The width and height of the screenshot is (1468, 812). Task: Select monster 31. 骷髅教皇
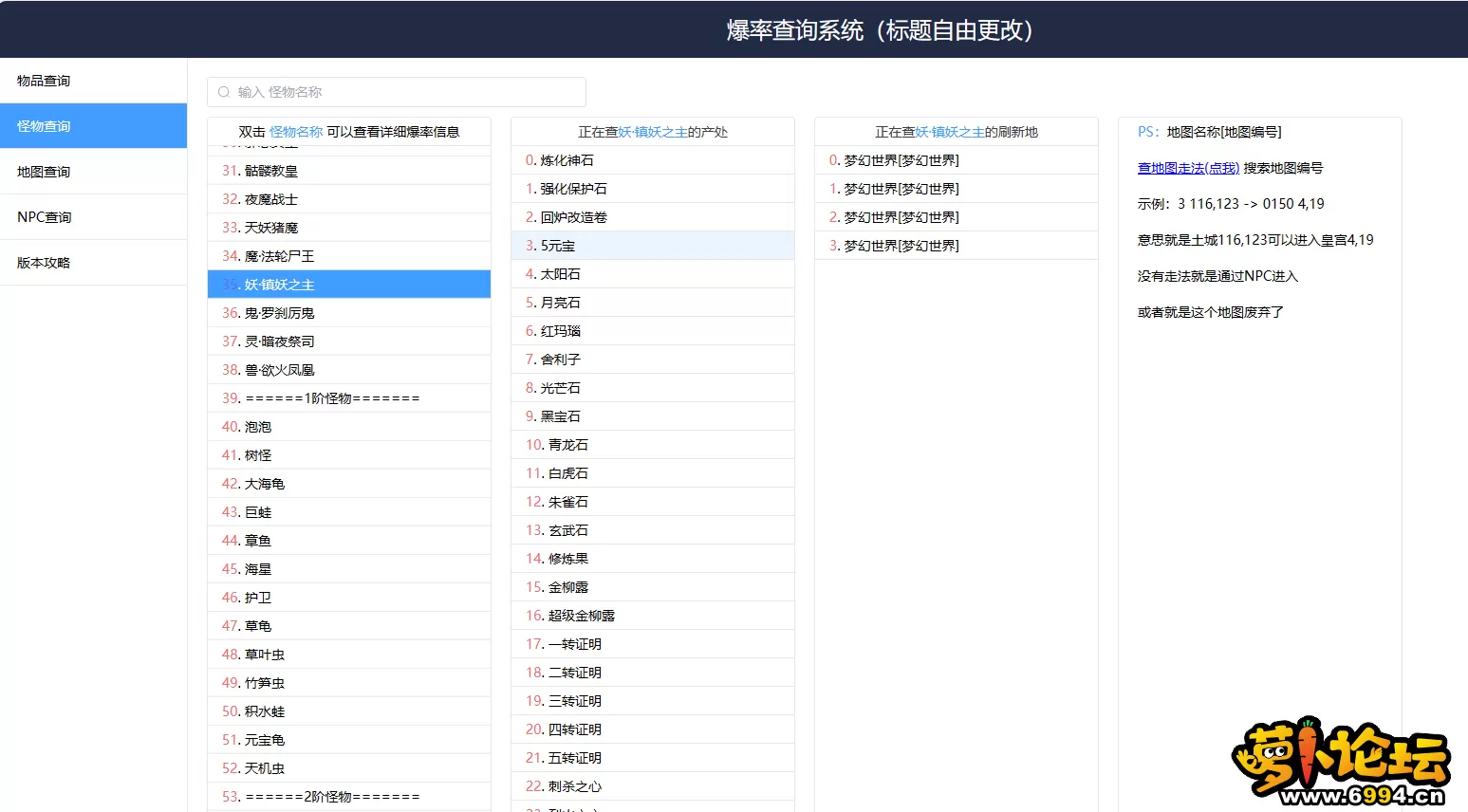[349, 171]
